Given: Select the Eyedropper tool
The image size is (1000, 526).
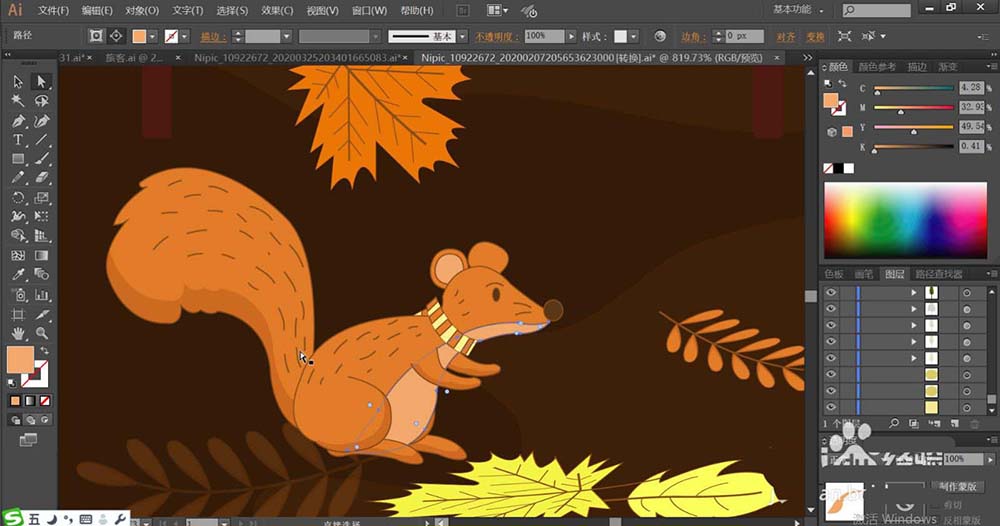Looking at the screenshot, I should (18, 275).
